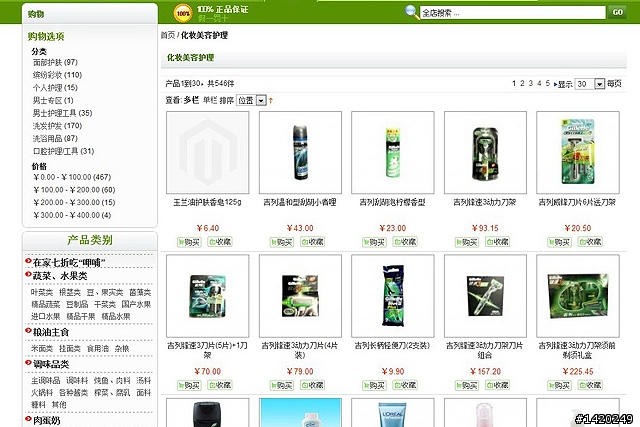
Task: Filter by 个人护理 (15) category
Action: pos(55,87)
